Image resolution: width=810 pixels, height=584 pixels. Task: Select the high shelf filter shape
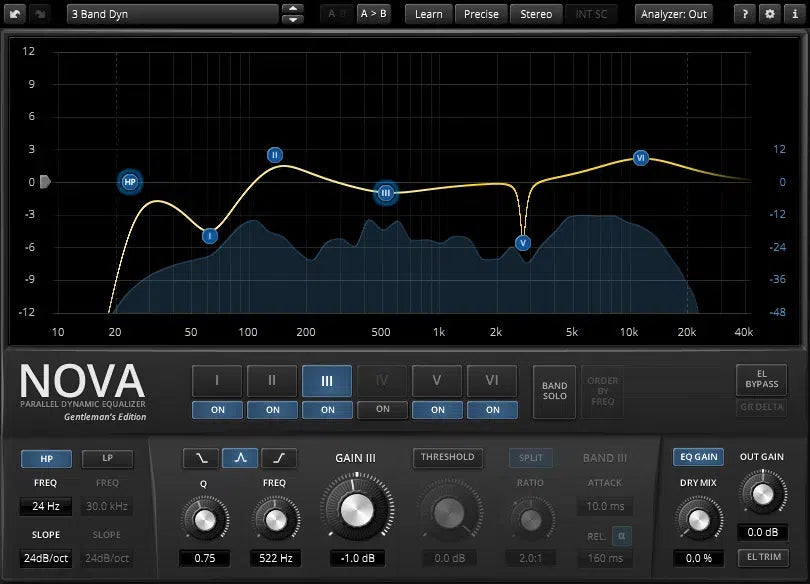[x=279, y=458]
